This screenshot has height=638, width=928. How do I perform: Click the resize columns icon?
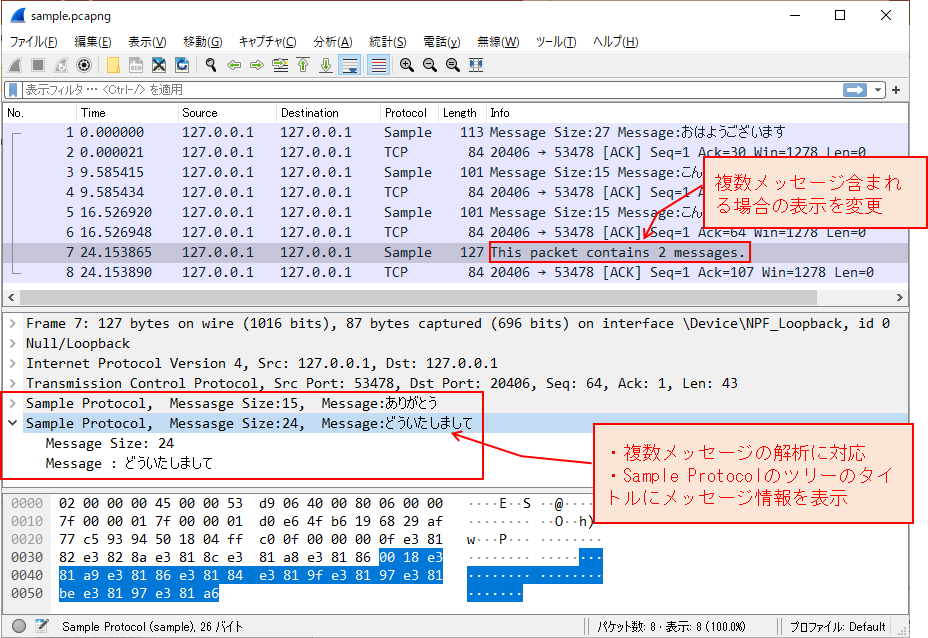[x=476, y=65]
